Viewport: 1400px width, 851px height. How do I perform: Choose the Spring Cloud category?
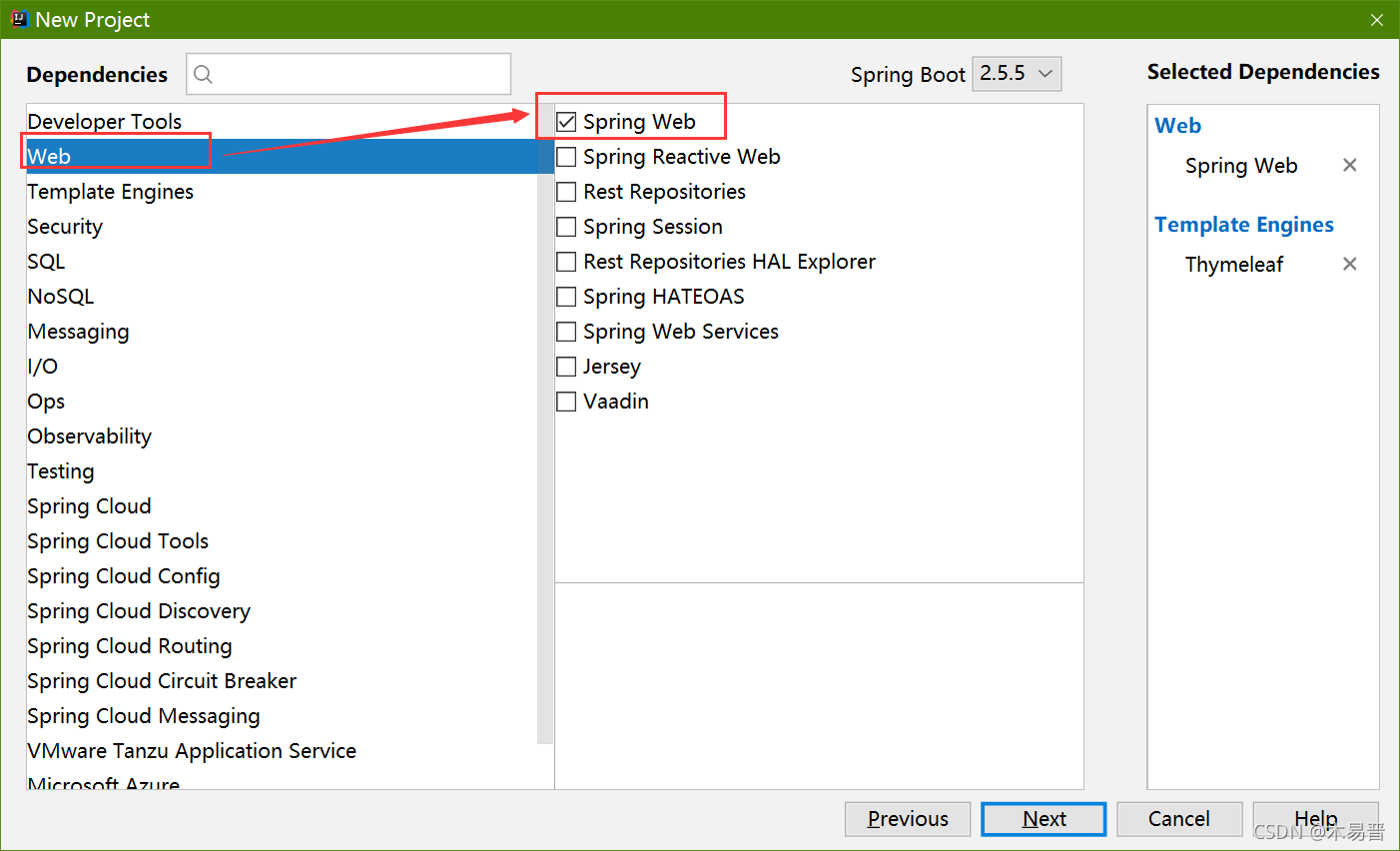coord(282,506)
